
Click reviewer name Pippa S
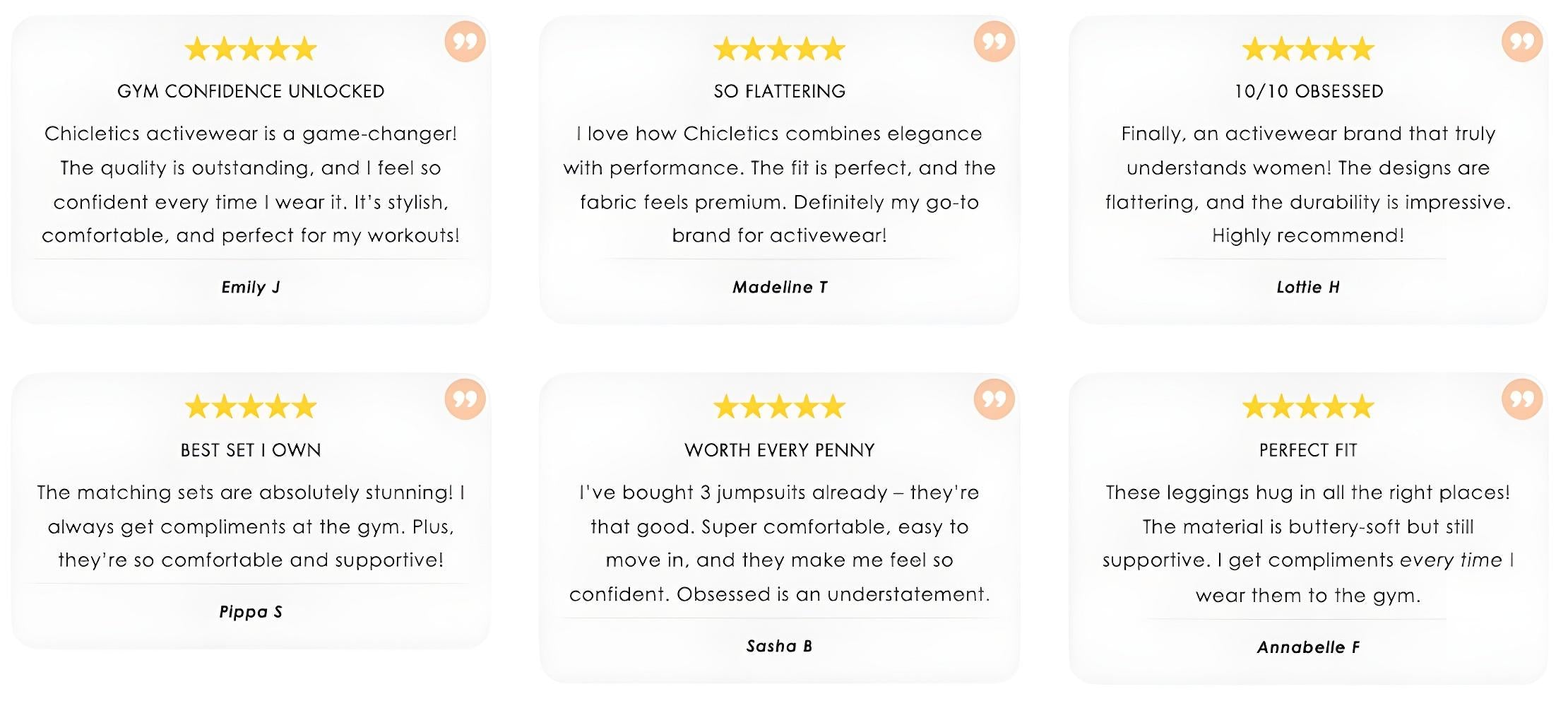(x=251, y=612)
